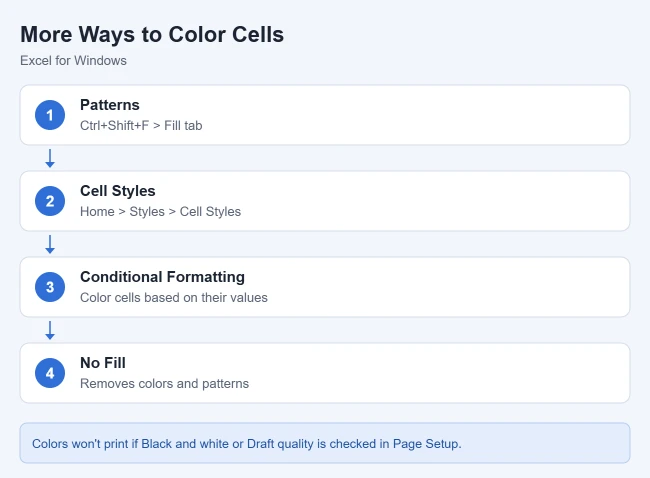
Task: Click the "Excel for Windows" subtitle
Action: (x=73, y=61)
